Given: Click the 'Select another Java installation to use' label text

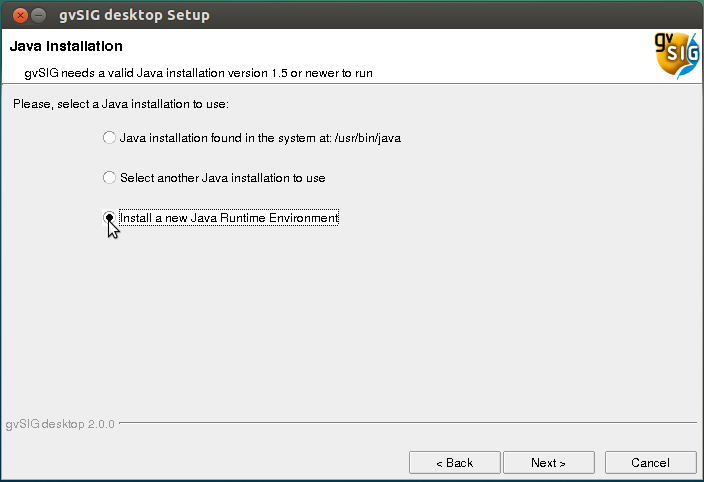Looking at the screenshot, I should pos(223,178).
